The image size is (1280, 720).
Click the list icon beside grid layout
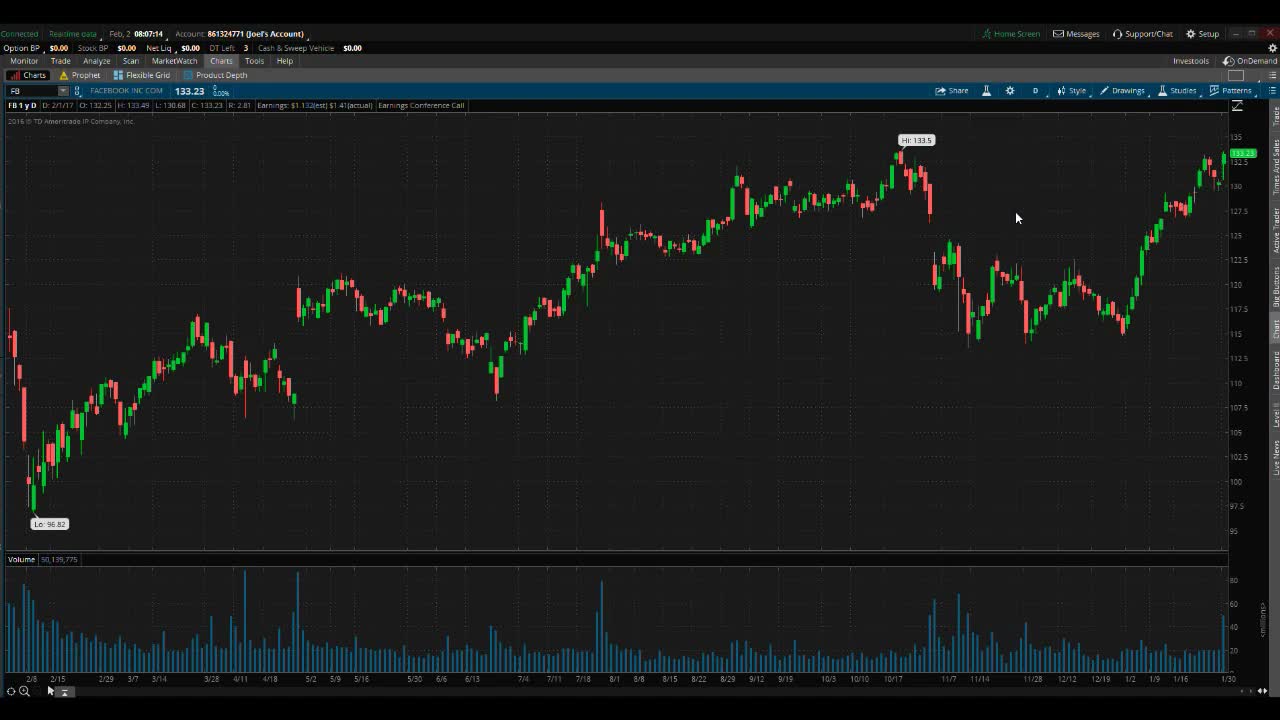(1272, 76)
